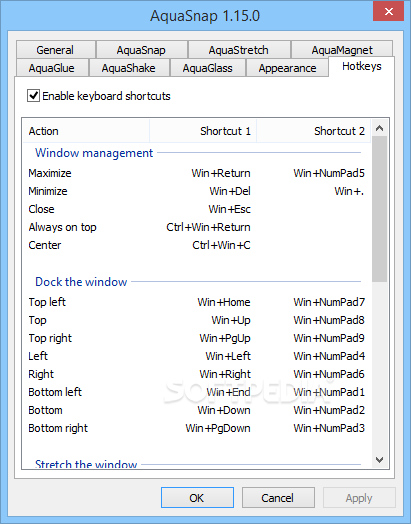This screenshot has width=411, height=524.
Task: Click the Win+NumPad1 shortcut cell
Action: pos(329,392)
